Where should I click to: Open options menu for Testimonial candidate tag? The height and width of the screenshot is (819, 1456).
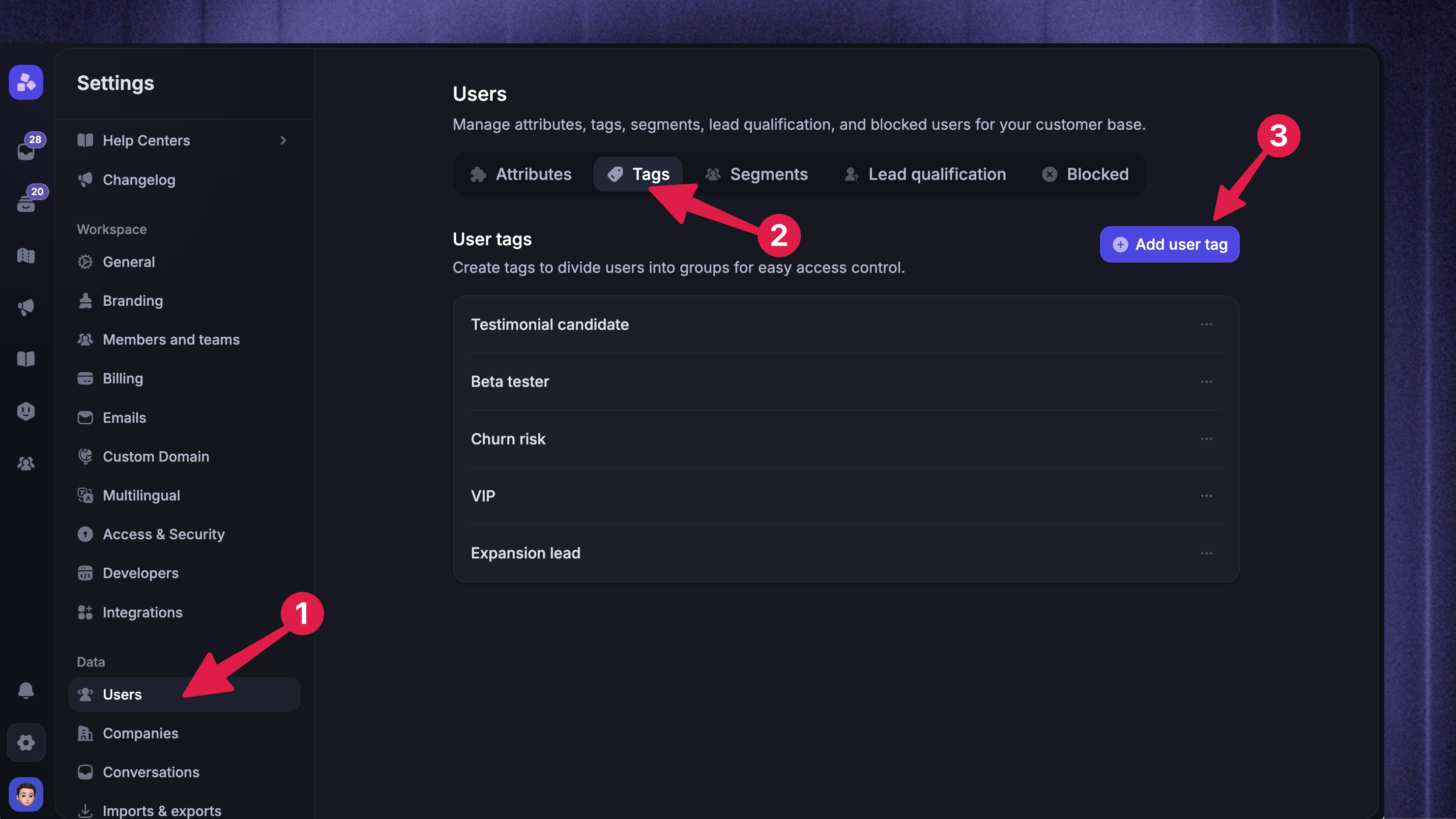[x=1206, y=324]
